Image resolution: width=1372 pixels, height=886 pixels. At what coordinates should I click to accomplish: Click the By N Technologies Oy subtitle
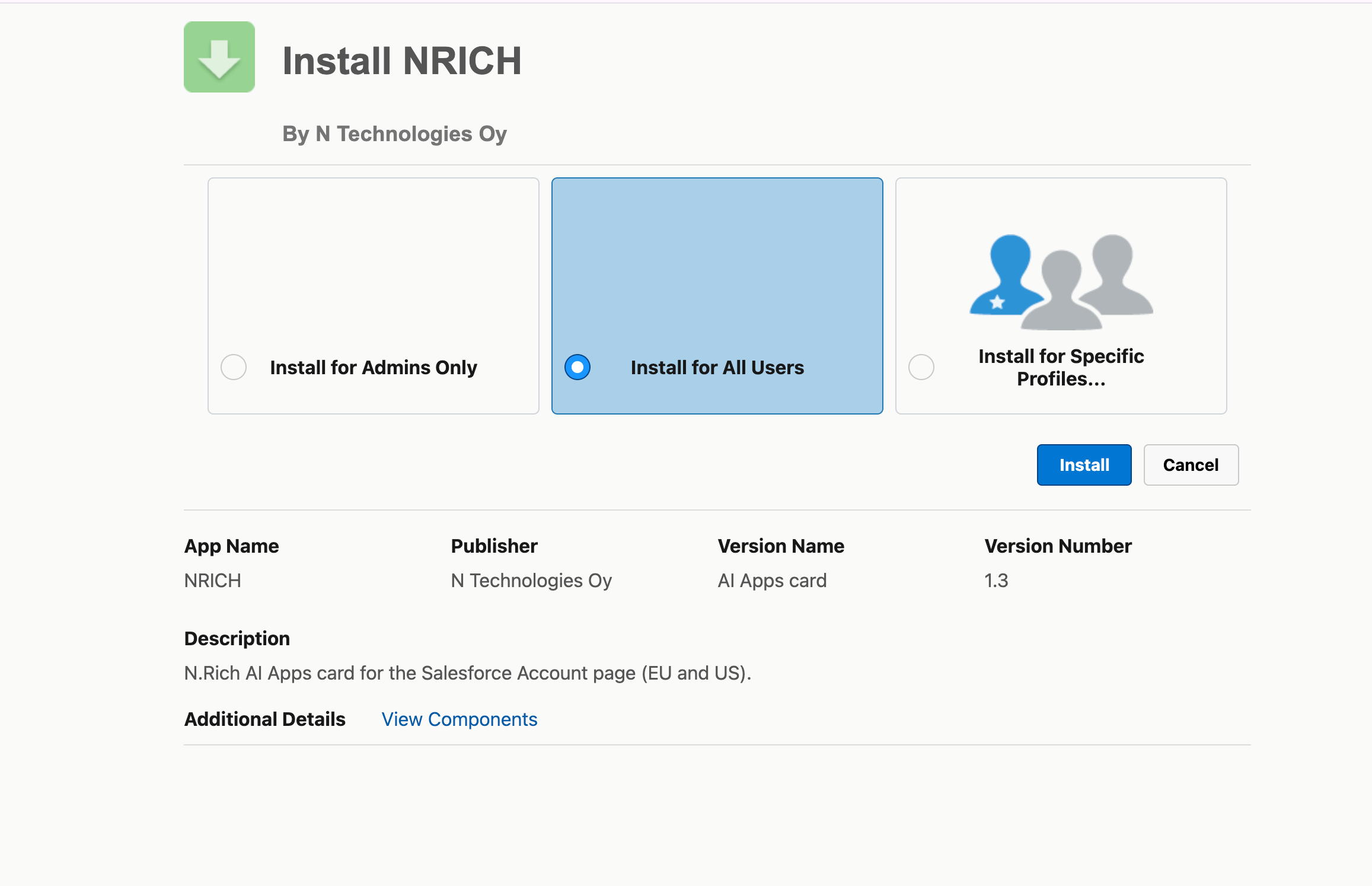pyautogui.click(x=394, y=134)
